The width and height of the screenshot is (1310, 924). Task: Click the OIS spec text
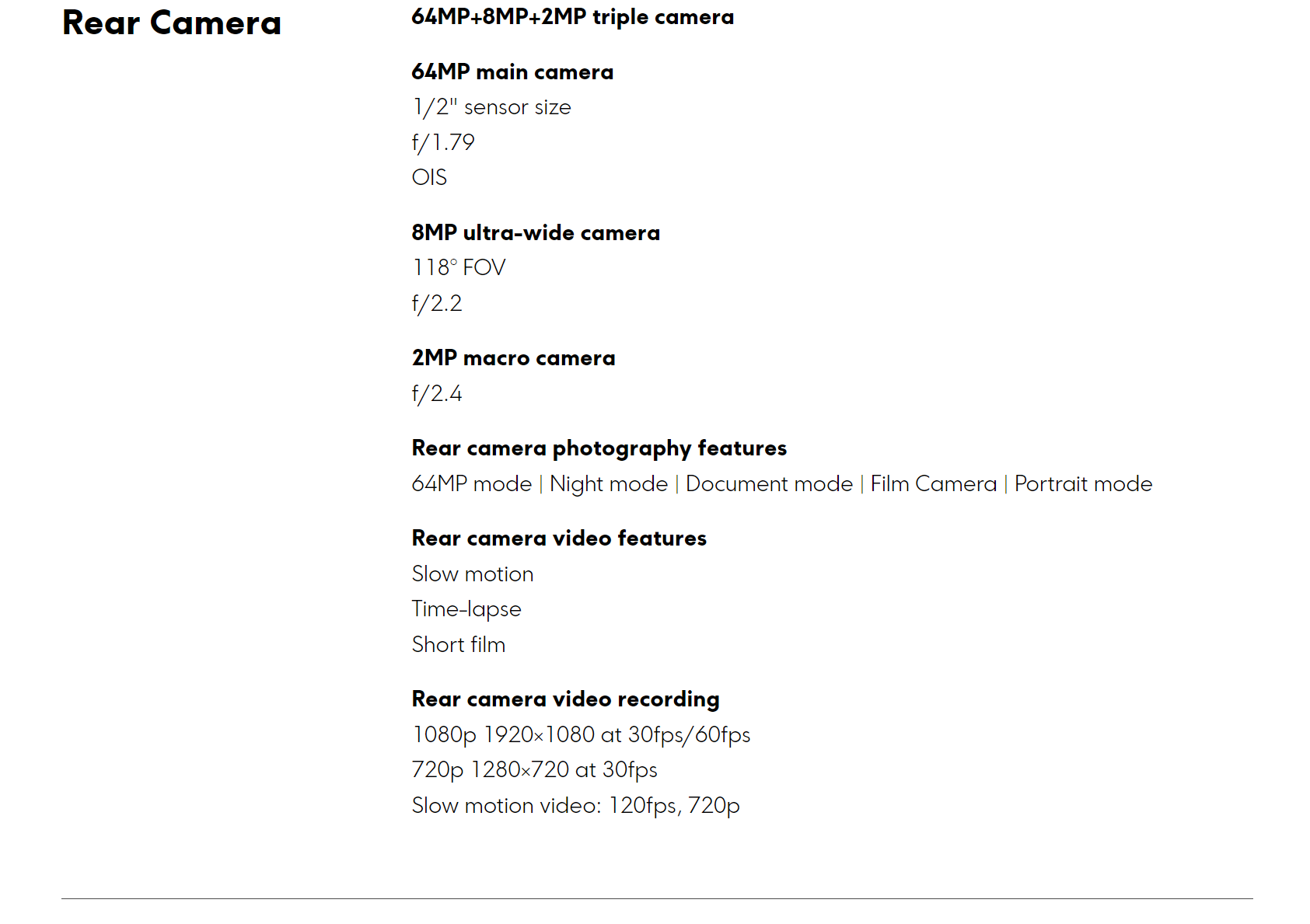429,177
